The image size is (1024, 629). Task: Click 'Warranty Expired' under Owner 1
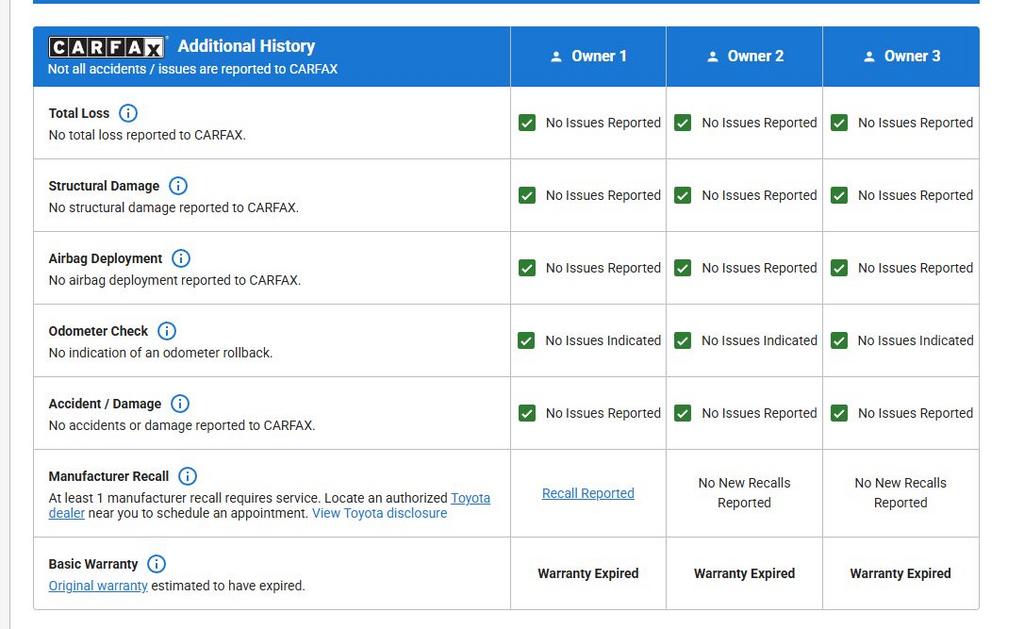point(588,573)
